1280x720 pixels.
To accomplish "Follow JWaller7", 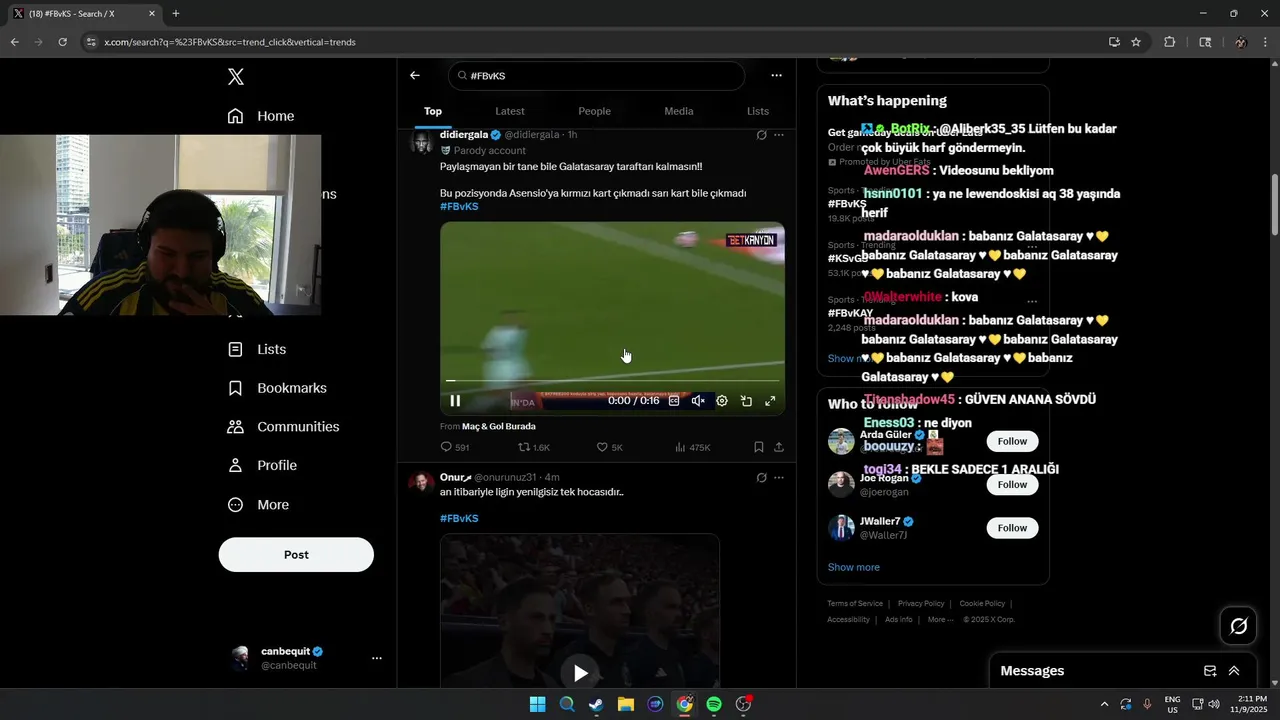I will (x=1012, y=527).
